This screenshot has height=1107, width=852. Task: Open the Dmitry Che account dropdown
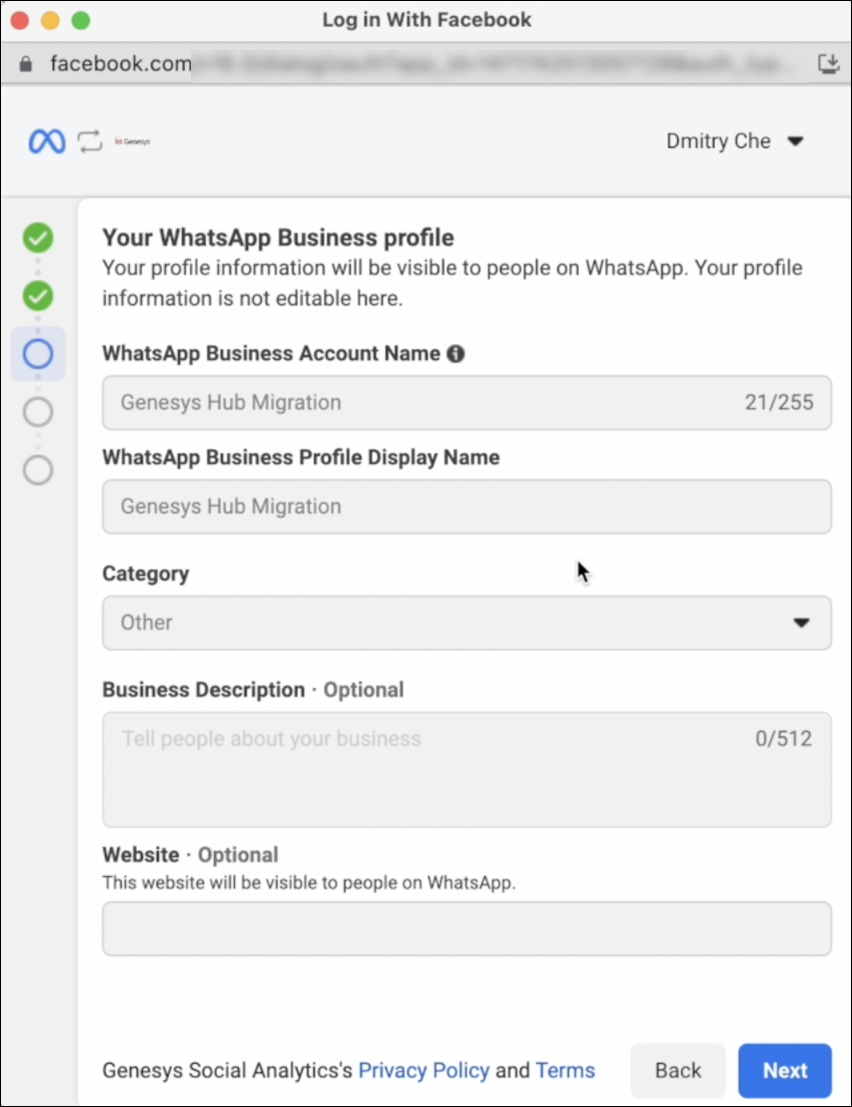[734, 142]
